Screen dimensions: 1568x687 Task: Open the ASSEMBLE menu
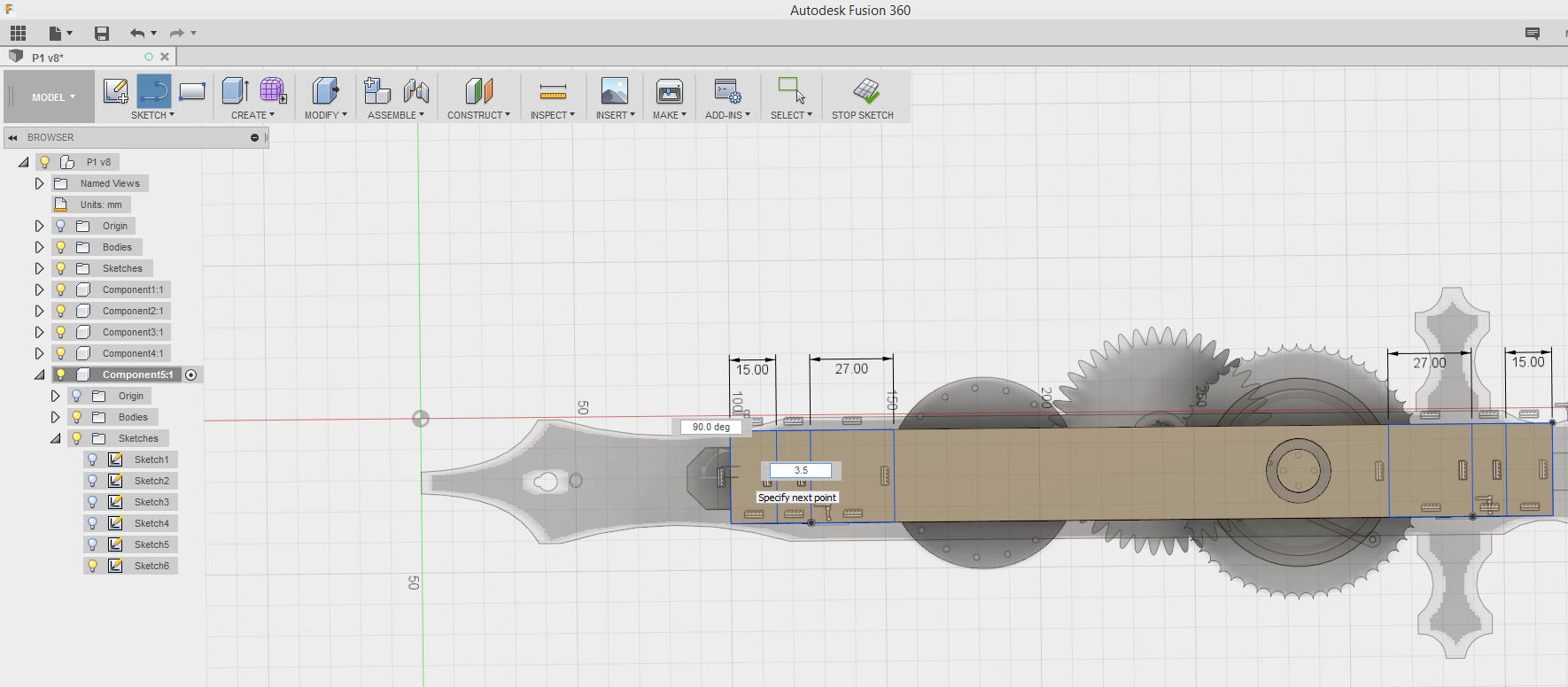point(396,115)
